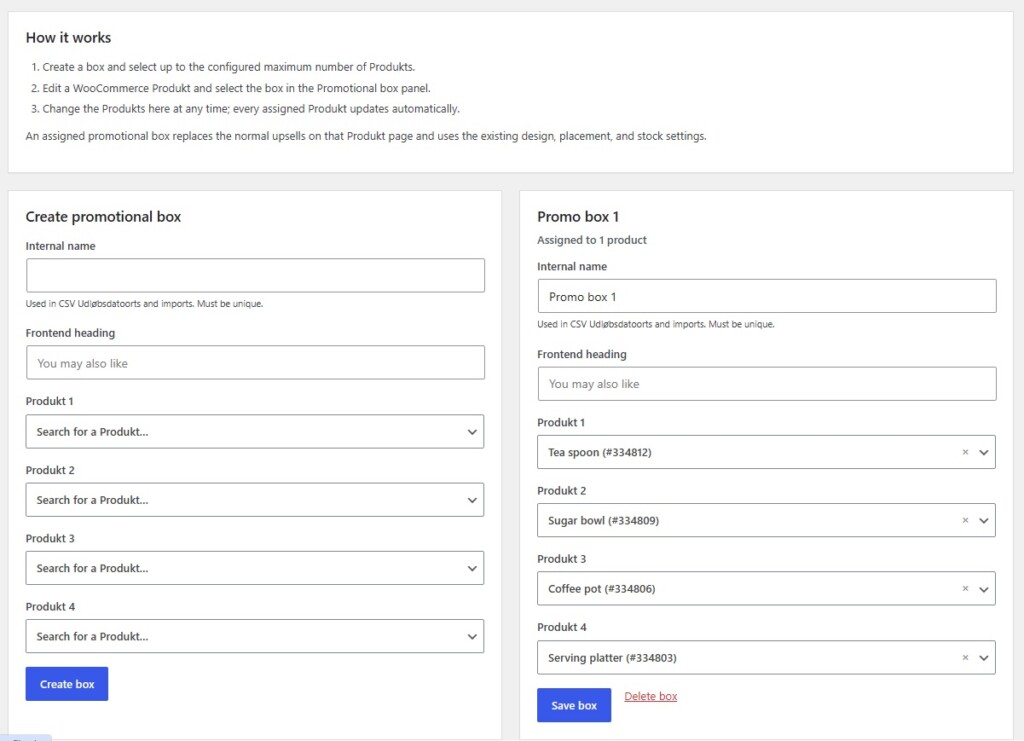Click the "Produkt 1" label above Tea spoon
Screen dimensions: 1024x741
pyautogui.click(x=561, y=422)
